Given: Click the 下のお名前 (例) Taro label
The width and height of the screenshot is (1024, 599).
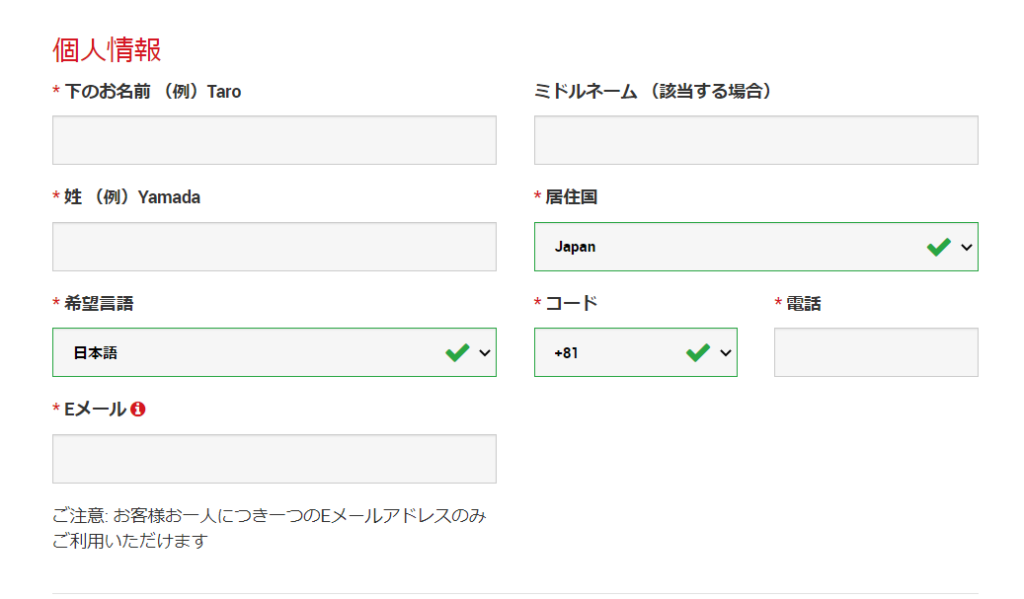Looking at the screenshot, I should 153,91.
